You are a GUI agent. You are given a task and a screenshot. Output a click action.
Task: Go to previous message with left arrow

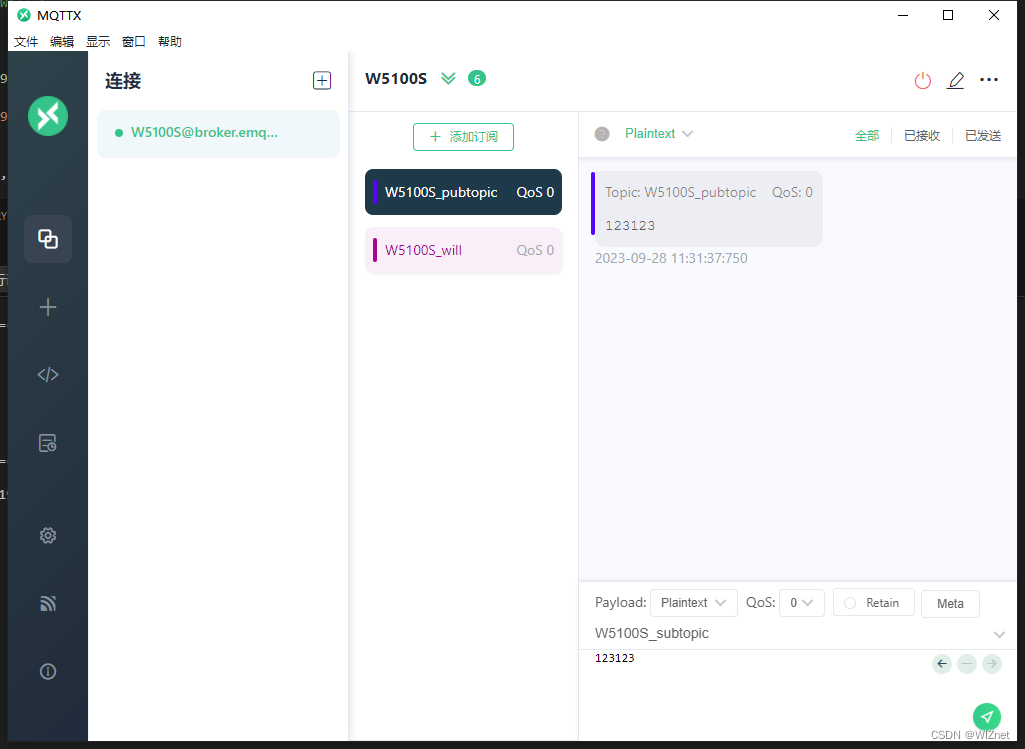coord(941,664)
